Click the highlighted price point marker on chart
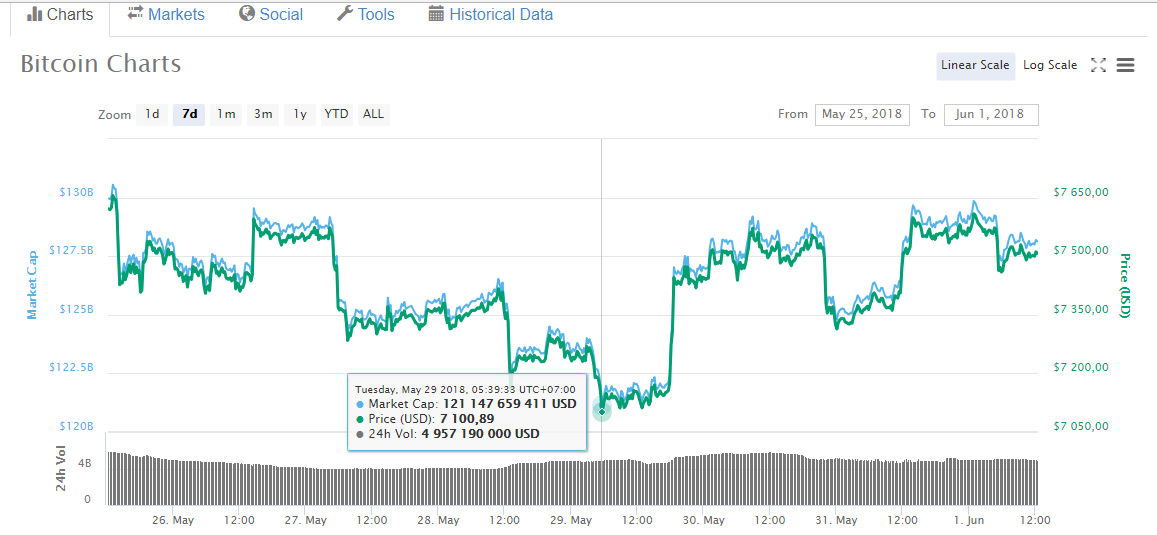Screen dimensions: 1157x535 [x=602, y=411]
